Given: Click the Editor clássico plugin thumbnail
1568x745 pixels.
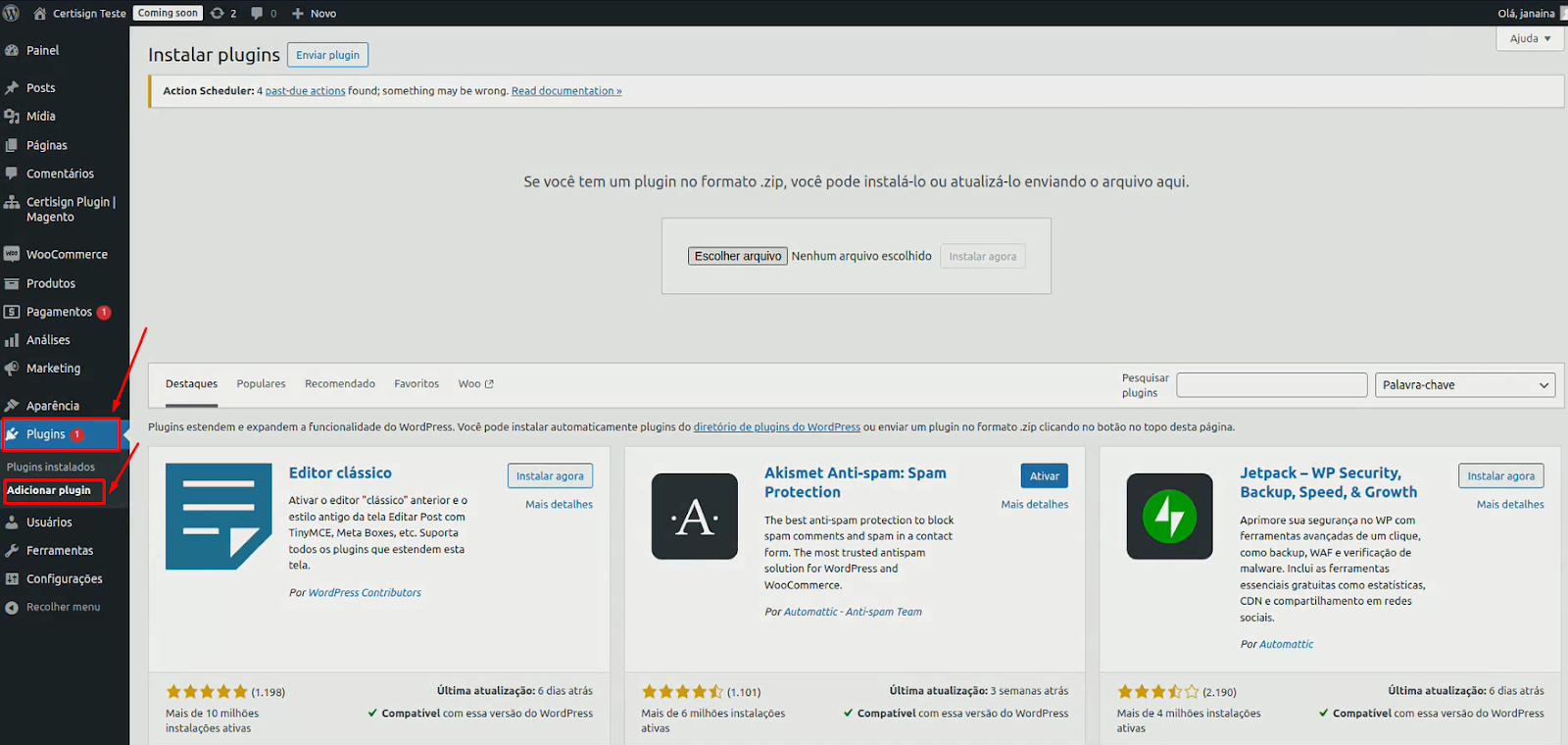Looking at the screenshot, I should [x=219, y=517].
